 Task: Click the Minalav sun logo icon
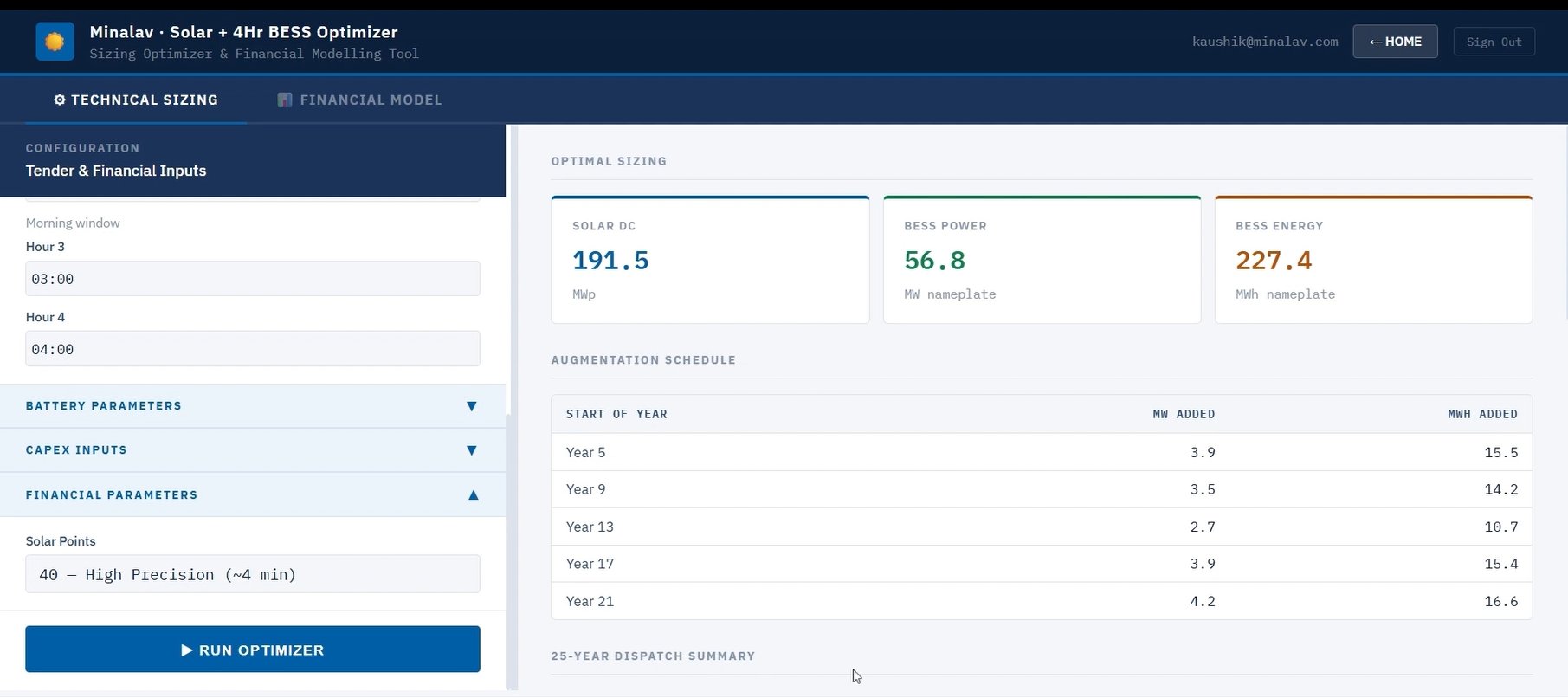pyautogui.click(x=55, y=42)
